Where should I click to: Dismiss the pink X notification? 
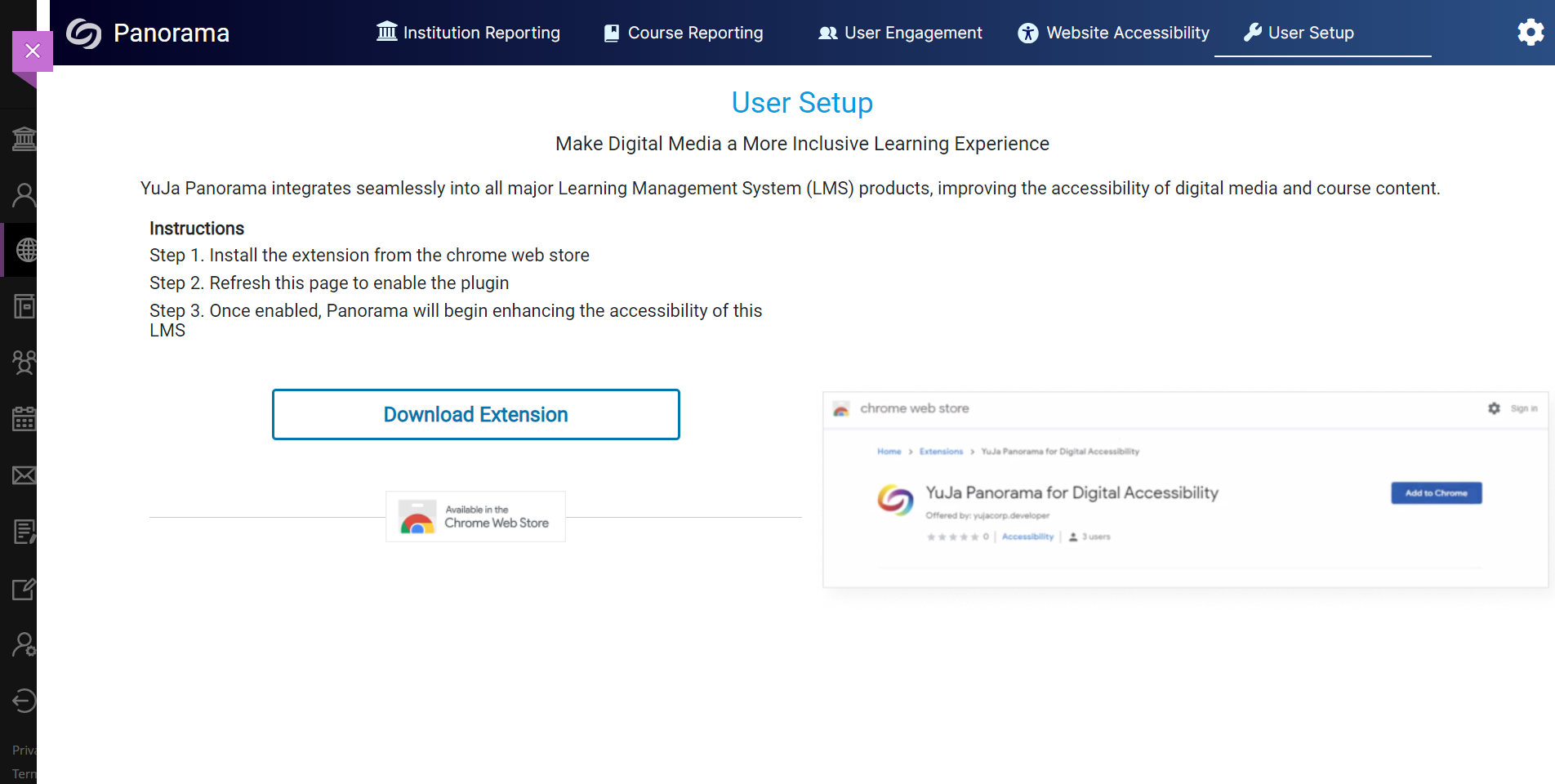[32, 51]
